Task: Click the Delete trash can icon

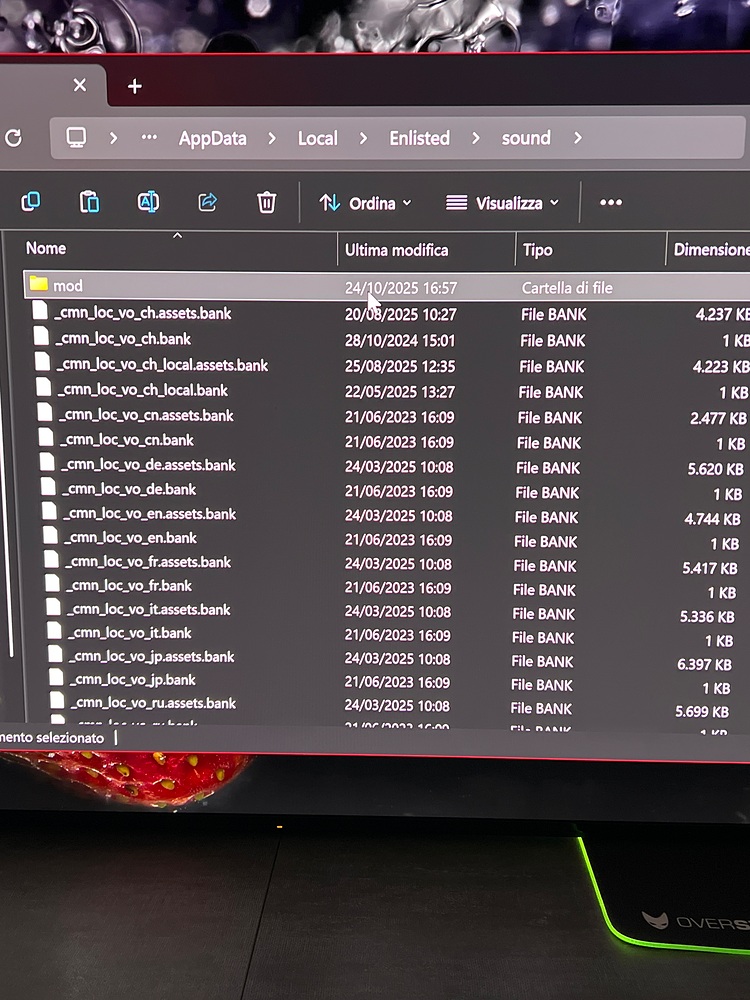Action: 266,203
